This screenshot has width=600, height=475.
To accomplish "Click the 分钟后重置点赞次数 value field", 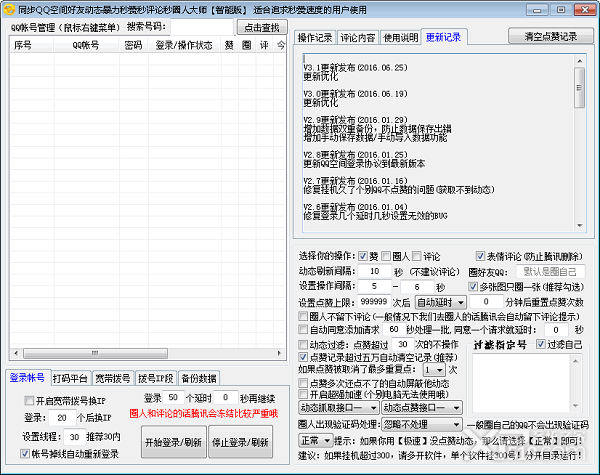I will pyautogui.click(x=486, y=302).
